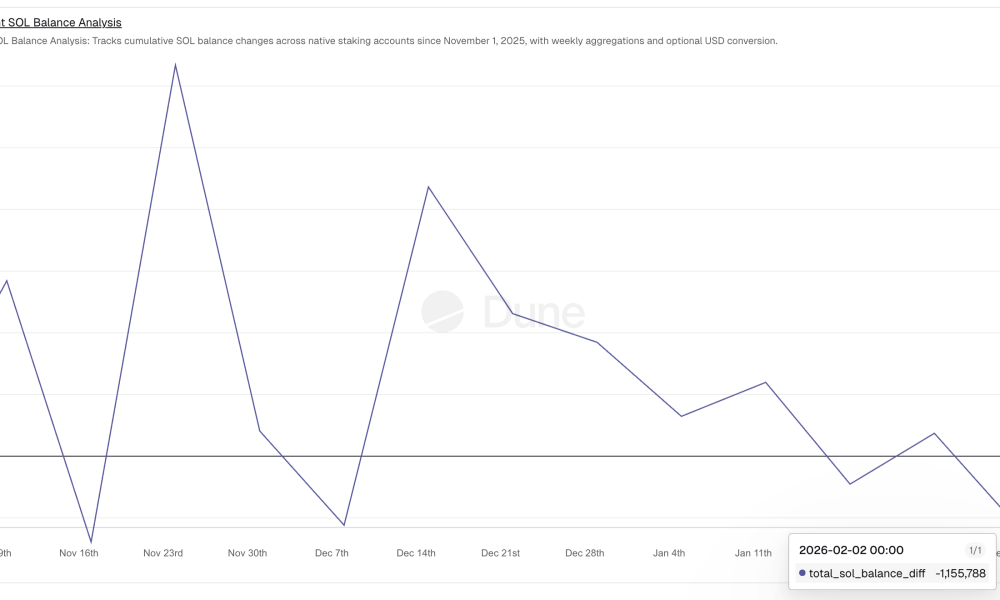Click the Nov 16th x-axis label

click(79, 553)
